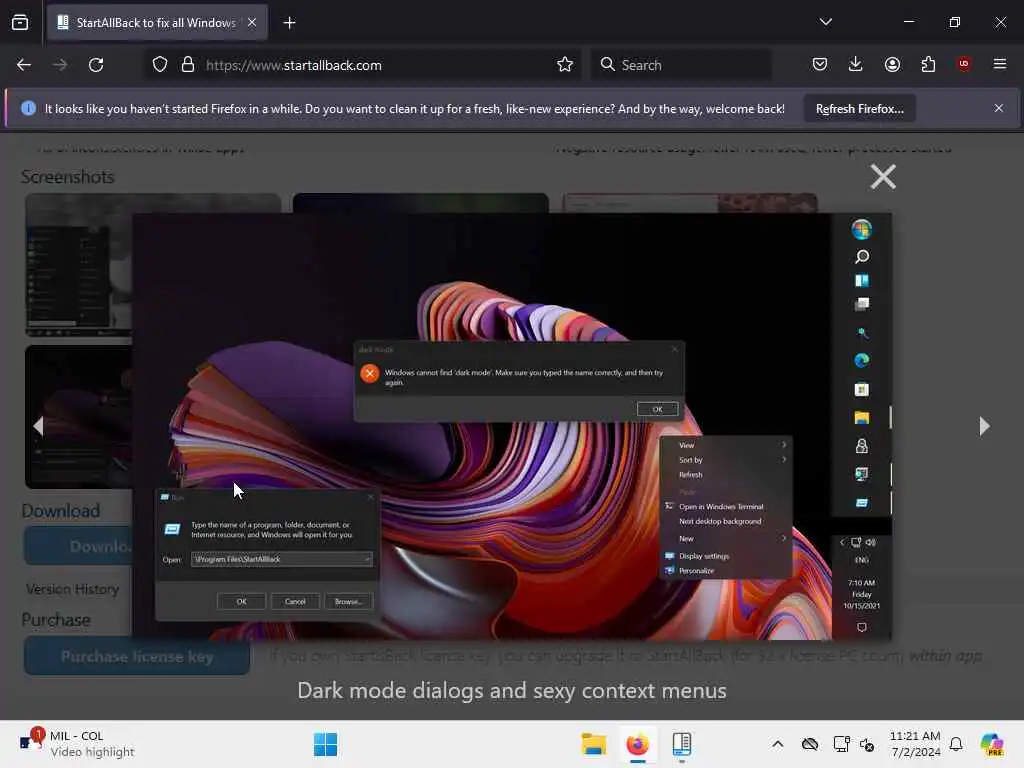Image resolution: width=1024 pixels, height=768 pixels.
Task: Open the StartAllBack taskbar app icon
Action: [681, 744]
